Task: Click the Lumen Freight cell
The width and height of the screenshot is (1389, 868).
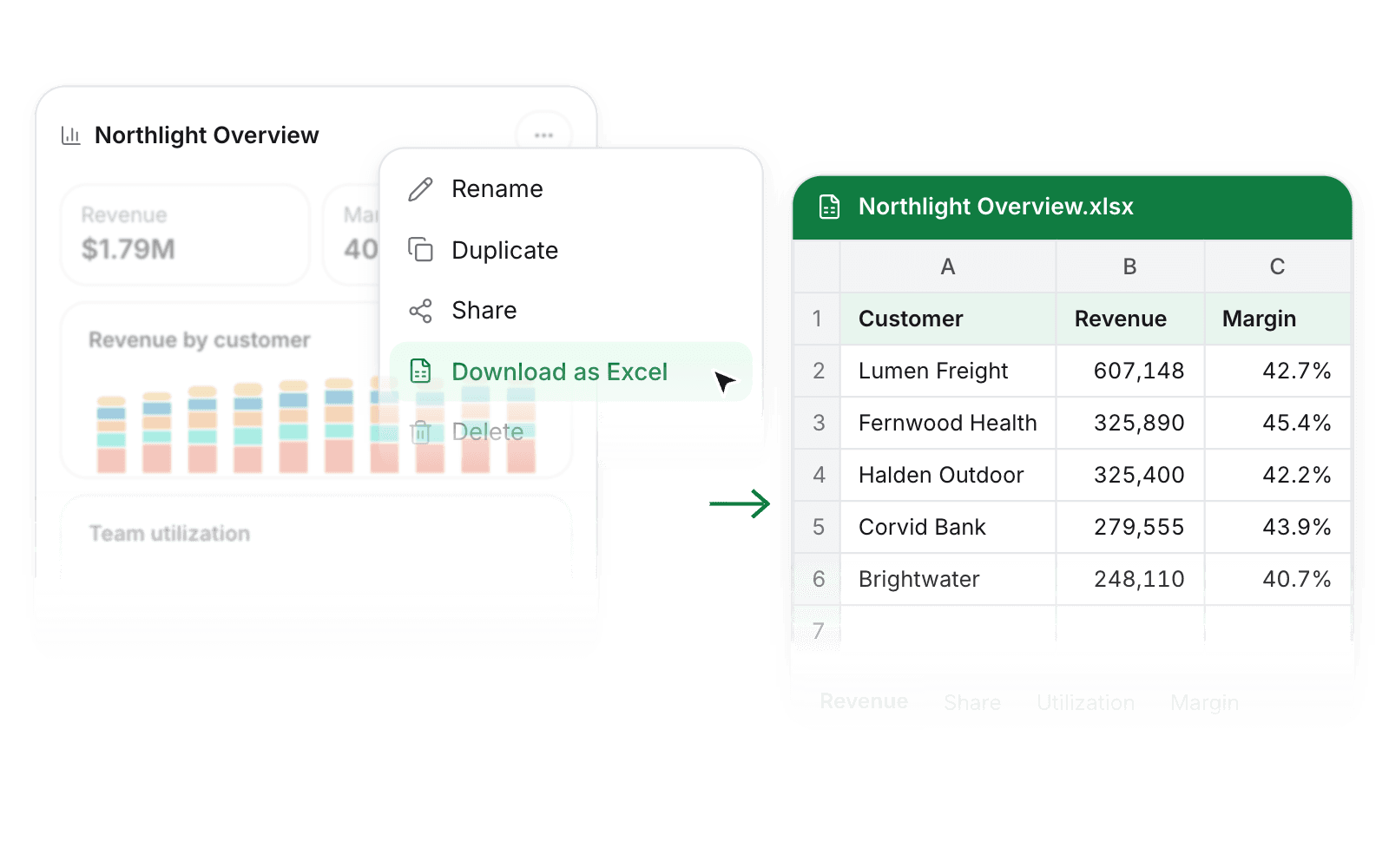Action: coord(948,371)
